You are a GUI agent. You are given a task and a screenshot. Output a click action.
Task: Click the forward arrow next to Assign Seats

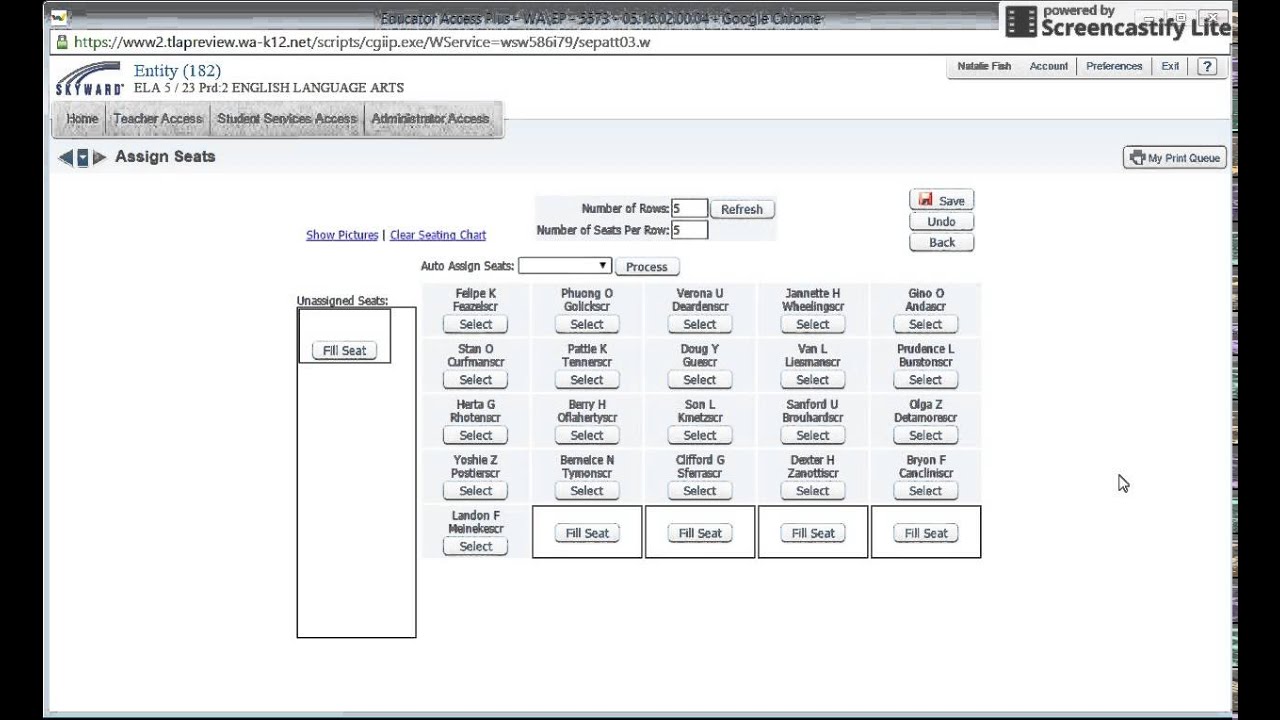(x=99, y=157)
